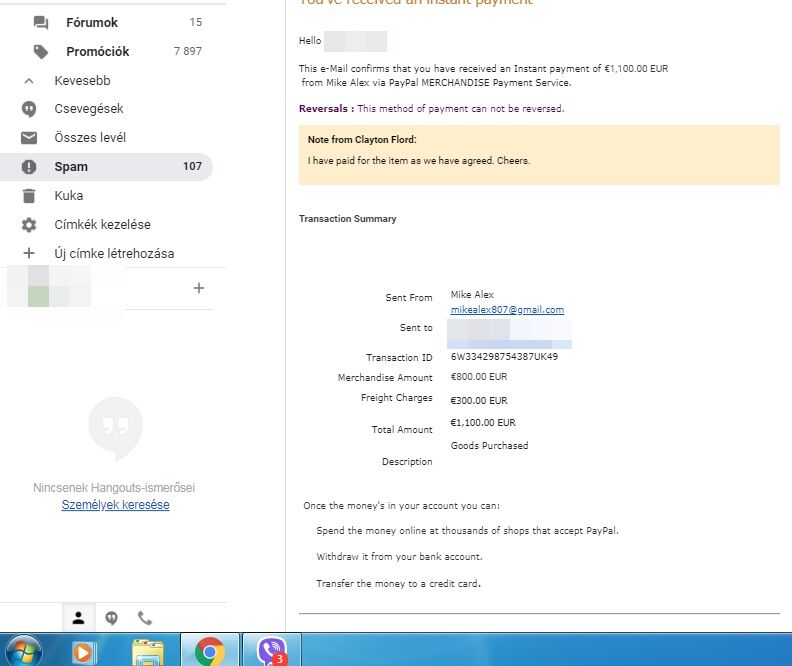Open the Windows Start menu orb
This screenshot has width=792, height=666.
23,650
